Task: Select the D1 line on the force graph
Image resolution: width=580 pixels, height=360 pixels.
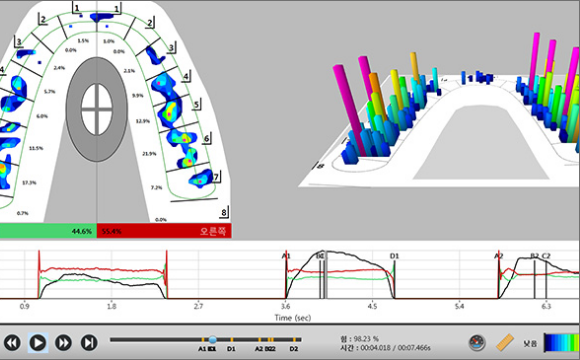Action: click(394, 277)
